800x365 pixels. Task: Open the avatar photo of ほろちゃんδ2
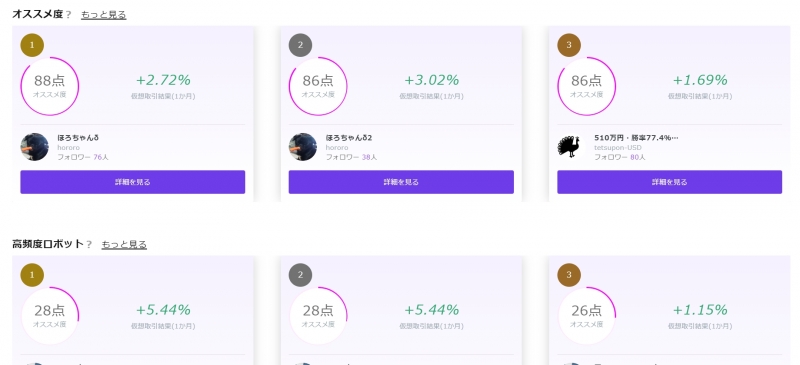[x=303, y=147]
